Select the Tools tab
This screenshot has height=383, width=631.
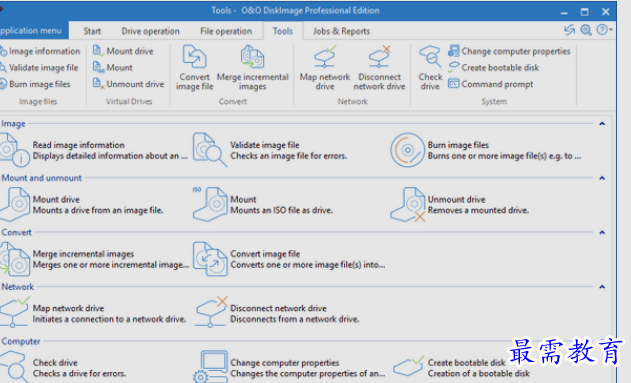click(x=283, y=31)
